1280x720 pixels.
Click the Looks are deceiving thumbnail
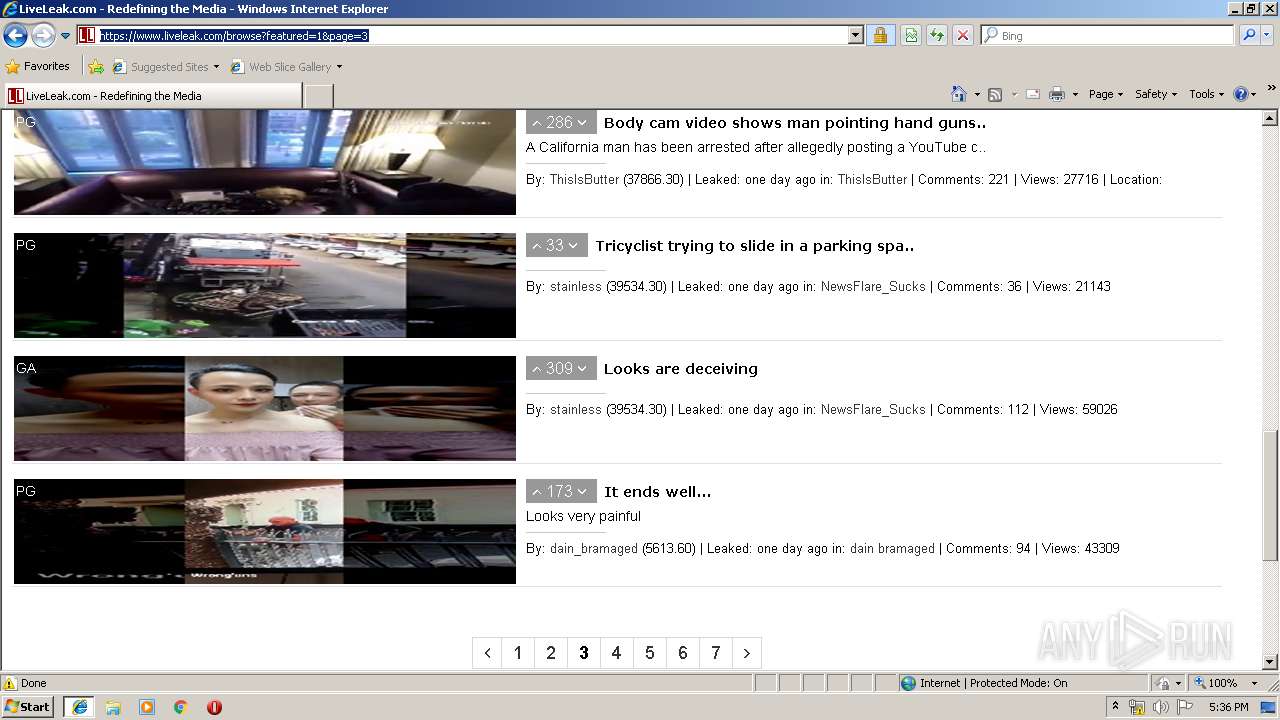click(x=265, y=408)
